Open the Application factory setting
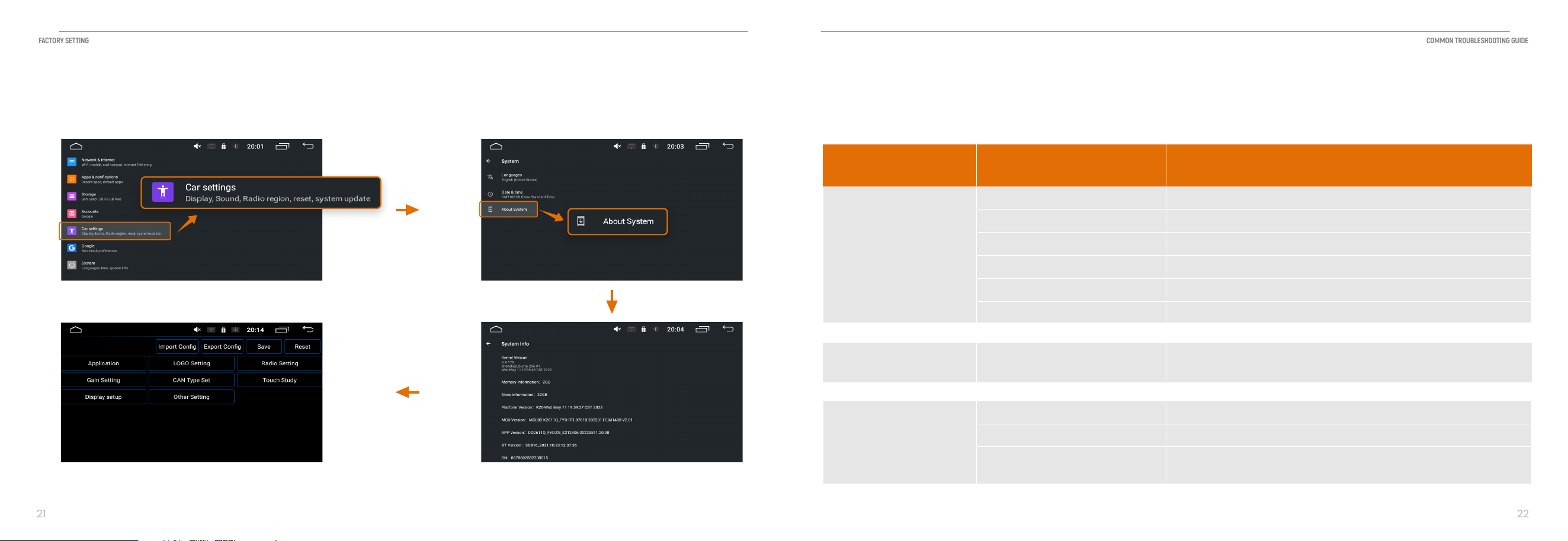The image size is (1568, 541). point(104,363)
